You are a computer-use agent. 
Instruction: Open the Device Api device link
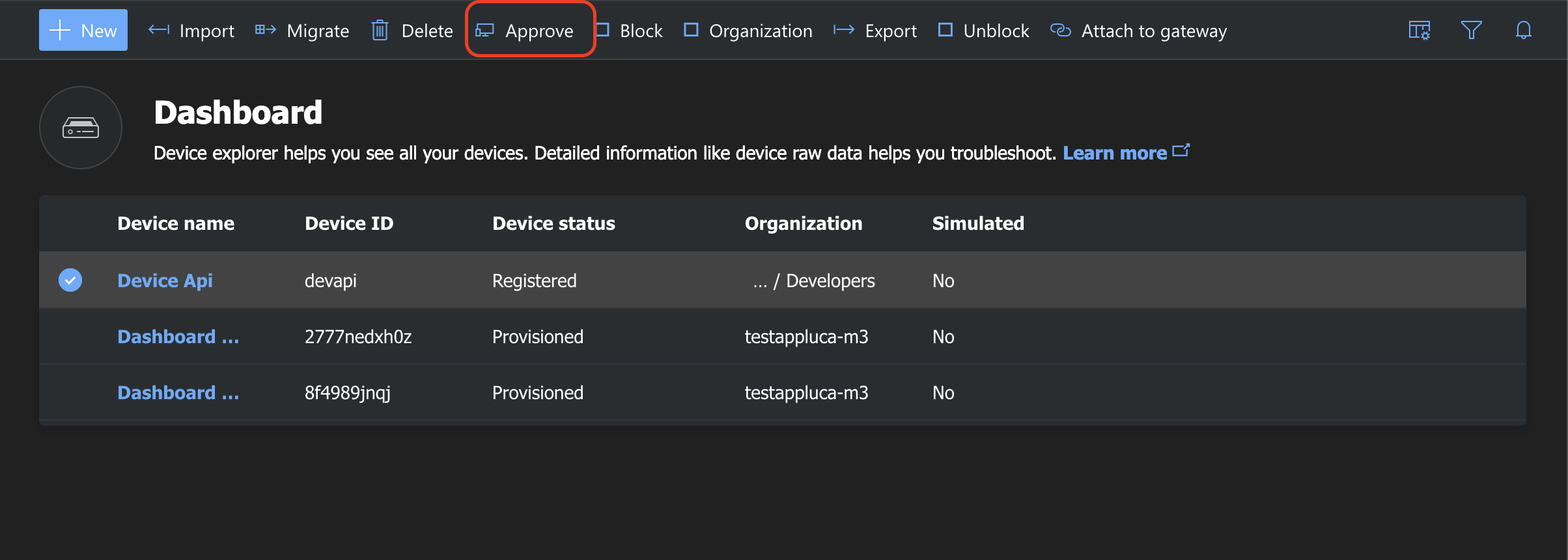(165, 281)
